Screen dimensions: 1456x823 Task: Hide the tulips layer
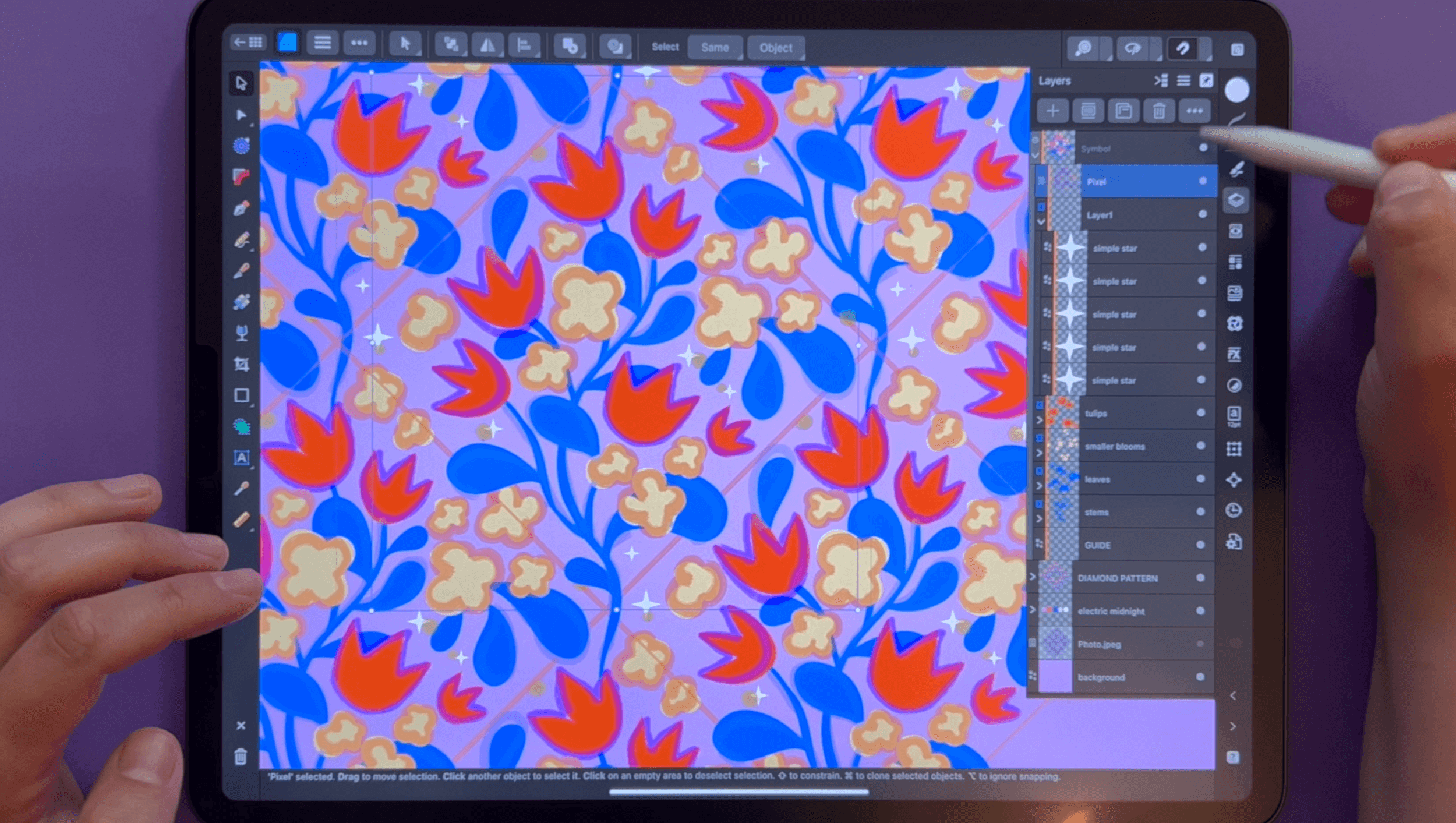(1200, 413)
